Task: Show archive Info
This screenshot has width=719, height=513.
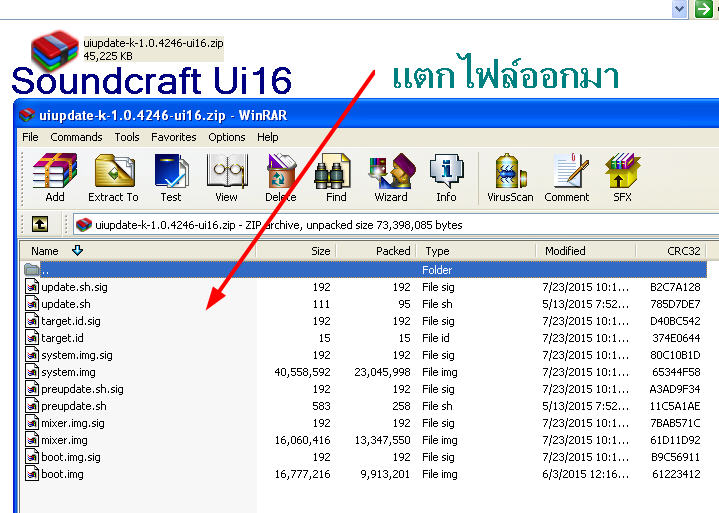Action: pos(446,178)
